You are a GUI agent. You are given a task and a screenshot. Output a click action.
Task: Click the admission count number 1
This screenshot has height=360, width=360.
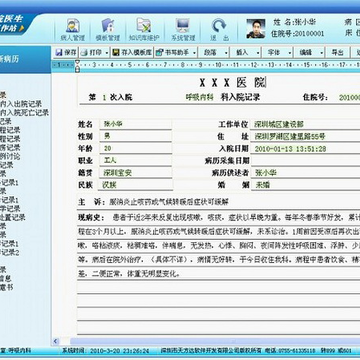pyautogui.click(x=104, y=98)
